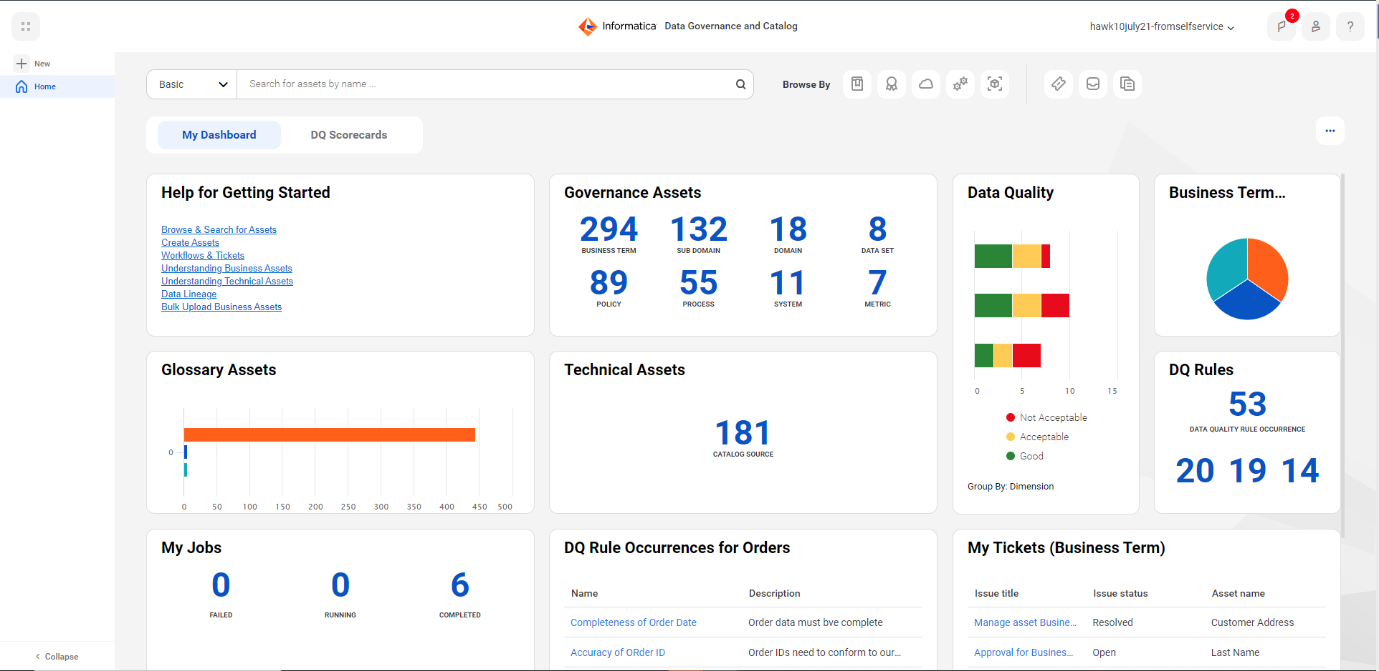Switch to the DQ Scorecards tab

349,135
